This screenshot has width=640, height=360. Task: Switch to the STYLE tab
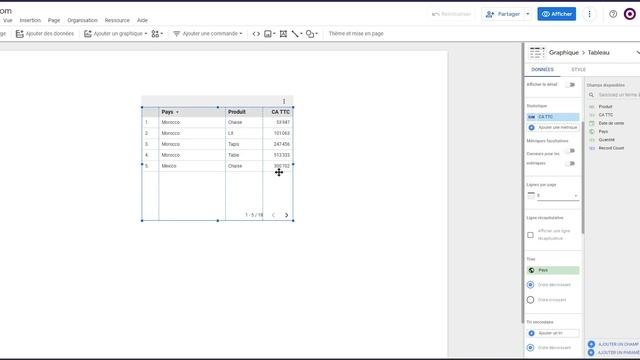pos(578,69)
